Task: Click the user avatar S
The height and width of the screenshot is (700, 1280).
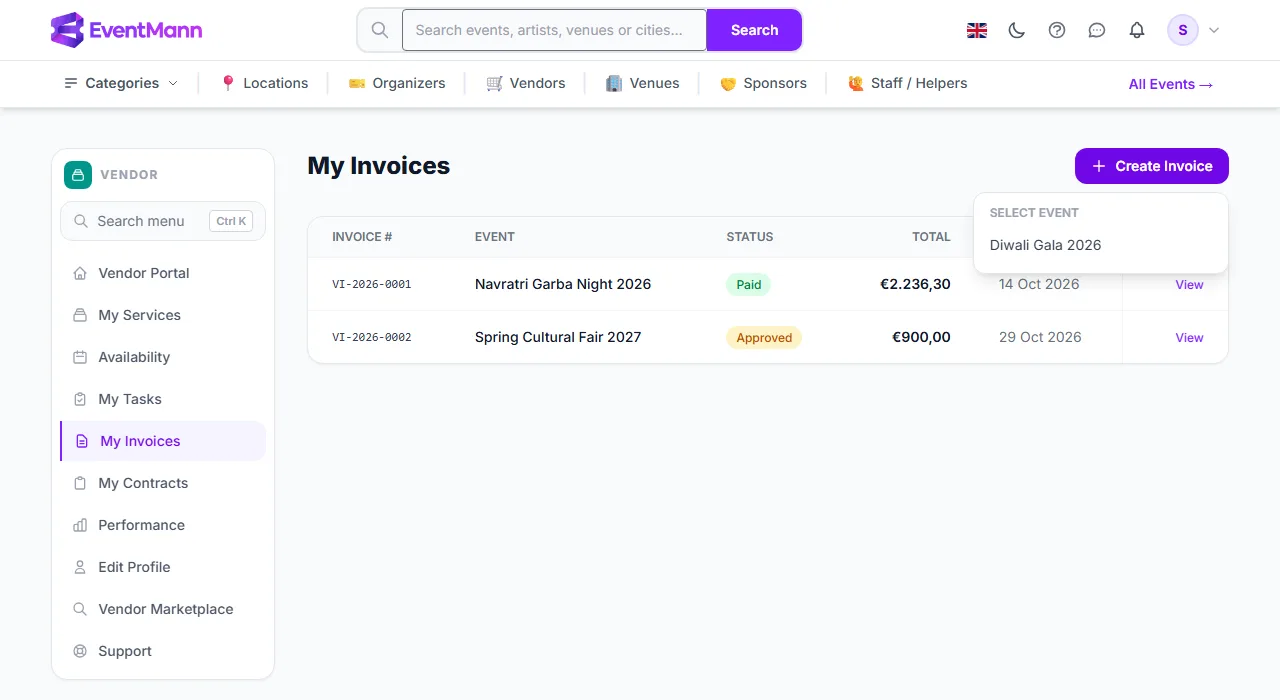Action: (1183, 30)
